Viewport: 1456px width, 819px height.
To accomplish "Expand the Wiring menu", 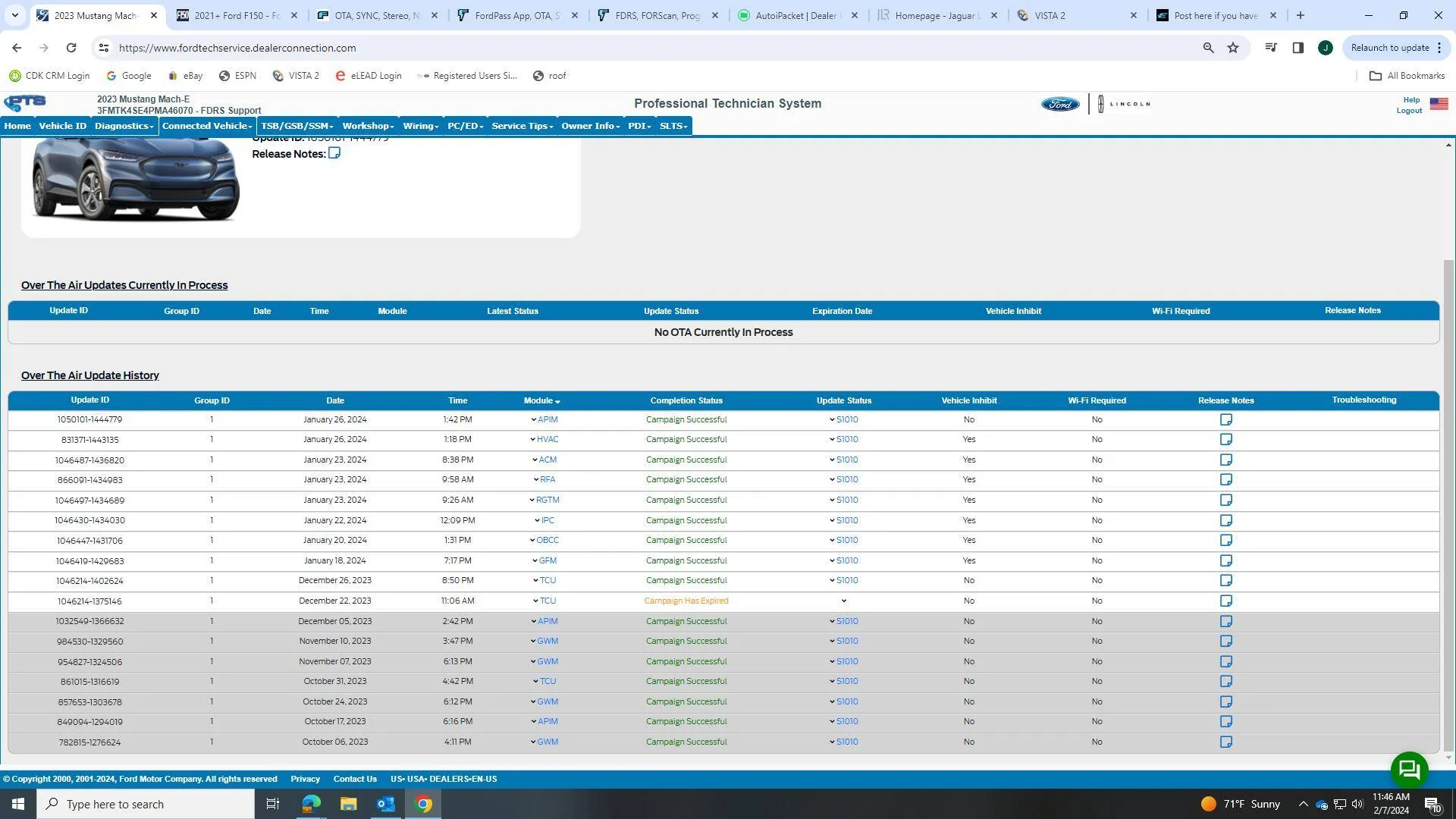I will pos(421,126).
